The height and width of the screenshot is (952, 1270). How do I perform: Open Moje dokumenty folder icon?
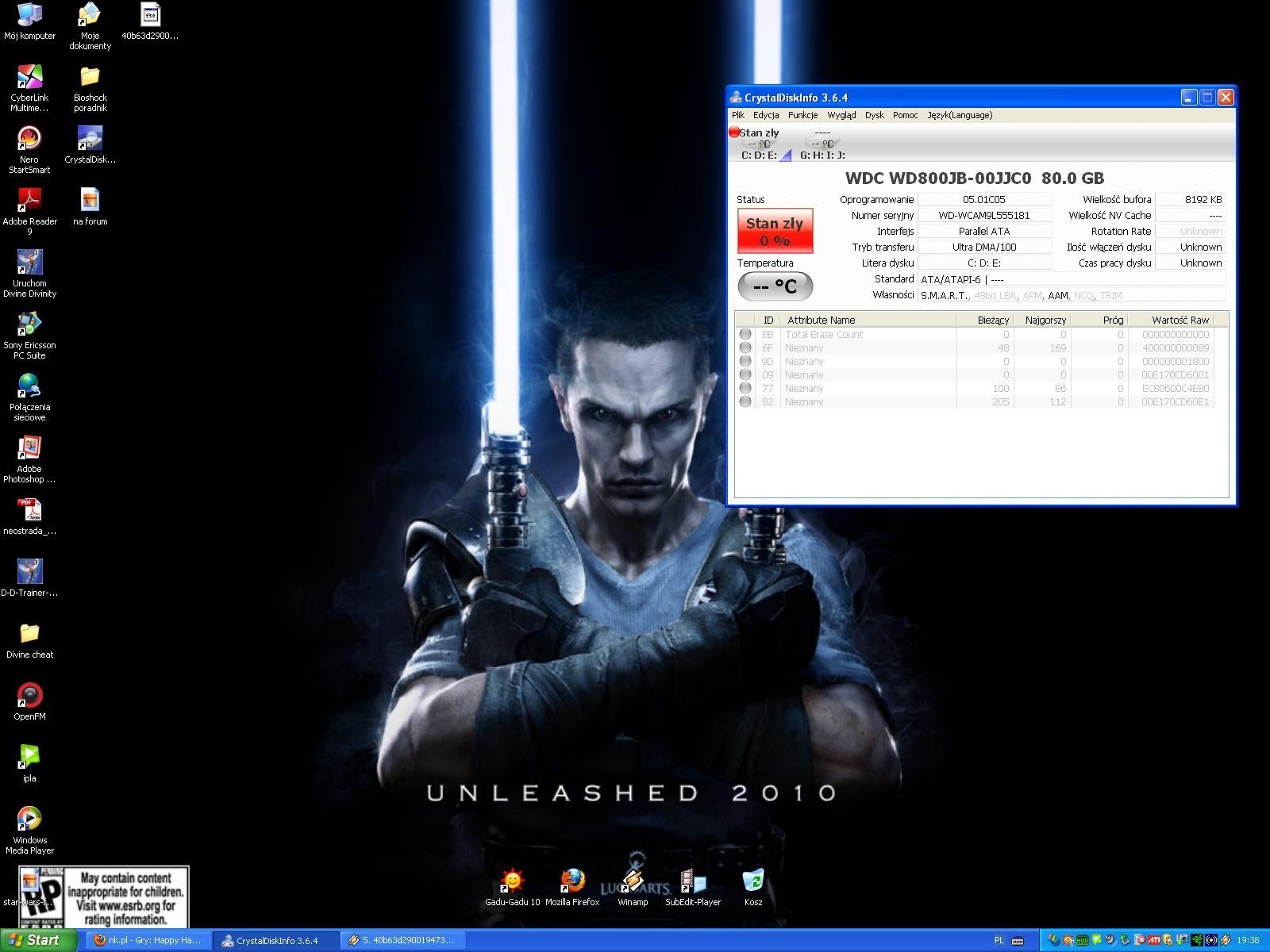click(x=90, y=26)
